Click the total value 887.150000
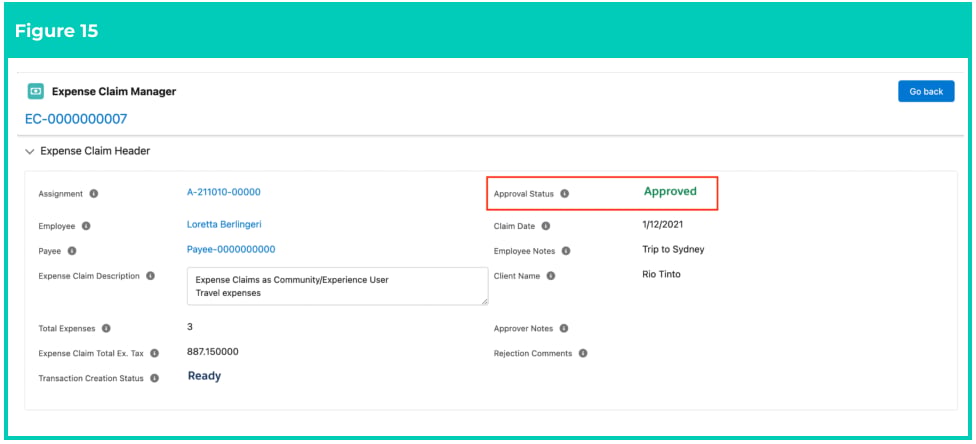 212,352
